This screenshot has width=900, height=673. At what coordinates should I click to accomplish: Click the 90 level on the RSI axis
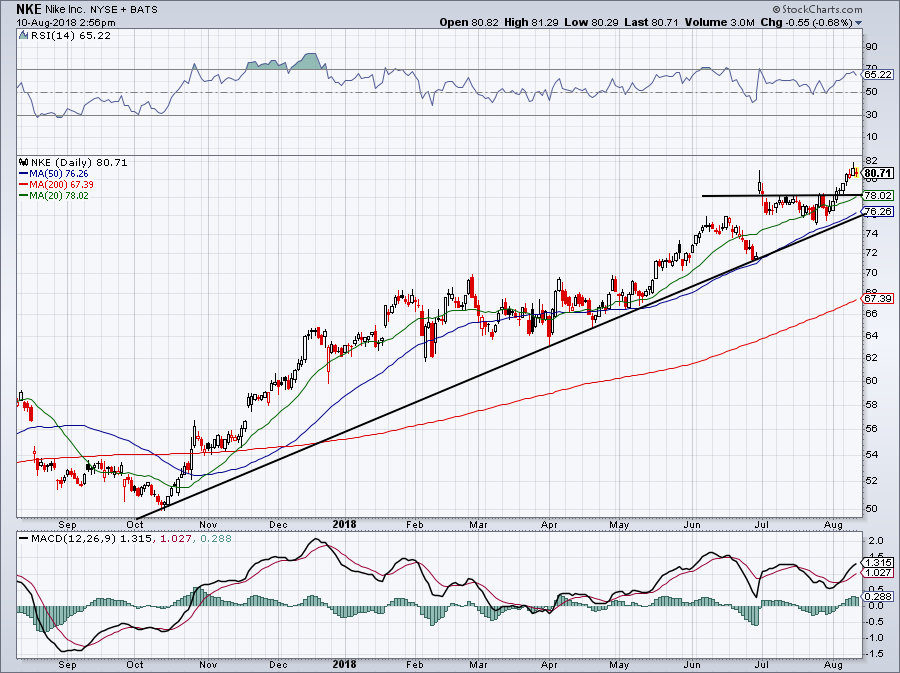[871, 46]
